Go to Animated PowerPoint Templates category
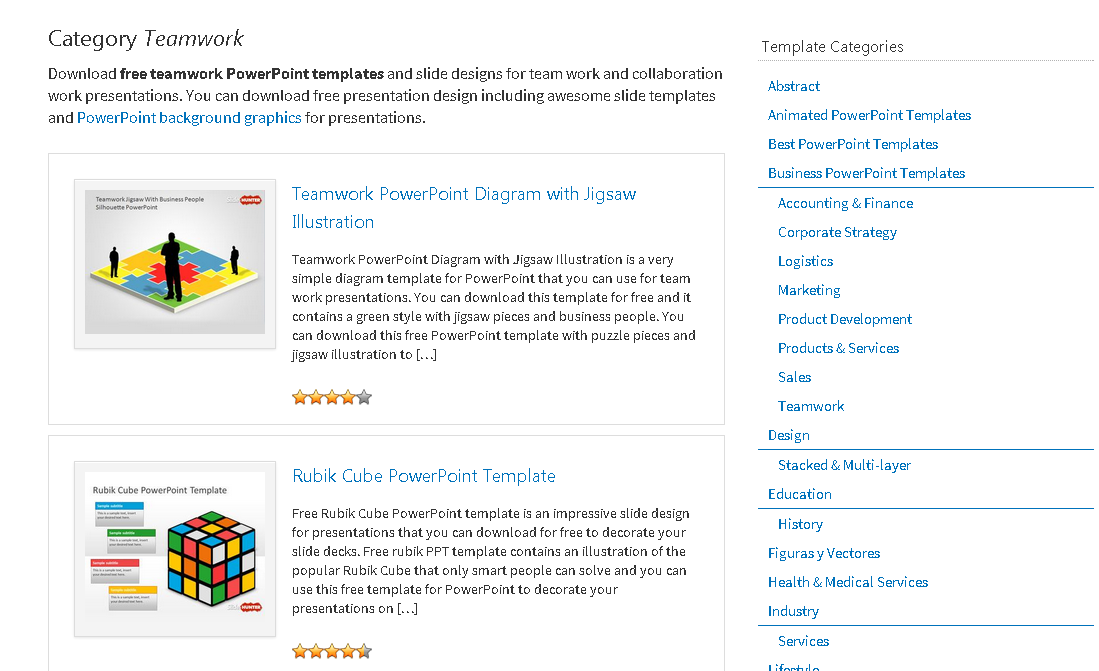 [869, 115]
